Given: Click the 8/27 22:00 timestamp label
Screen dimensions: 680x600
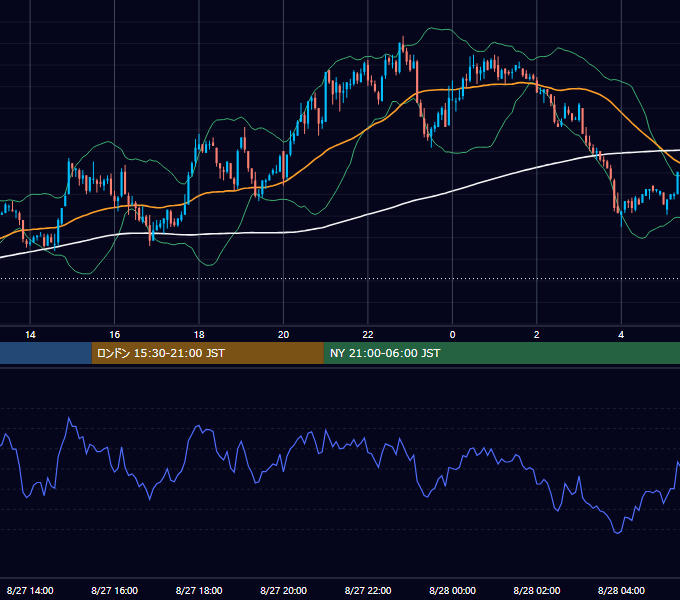Looking at the screenshot, I should click(368, 590).
